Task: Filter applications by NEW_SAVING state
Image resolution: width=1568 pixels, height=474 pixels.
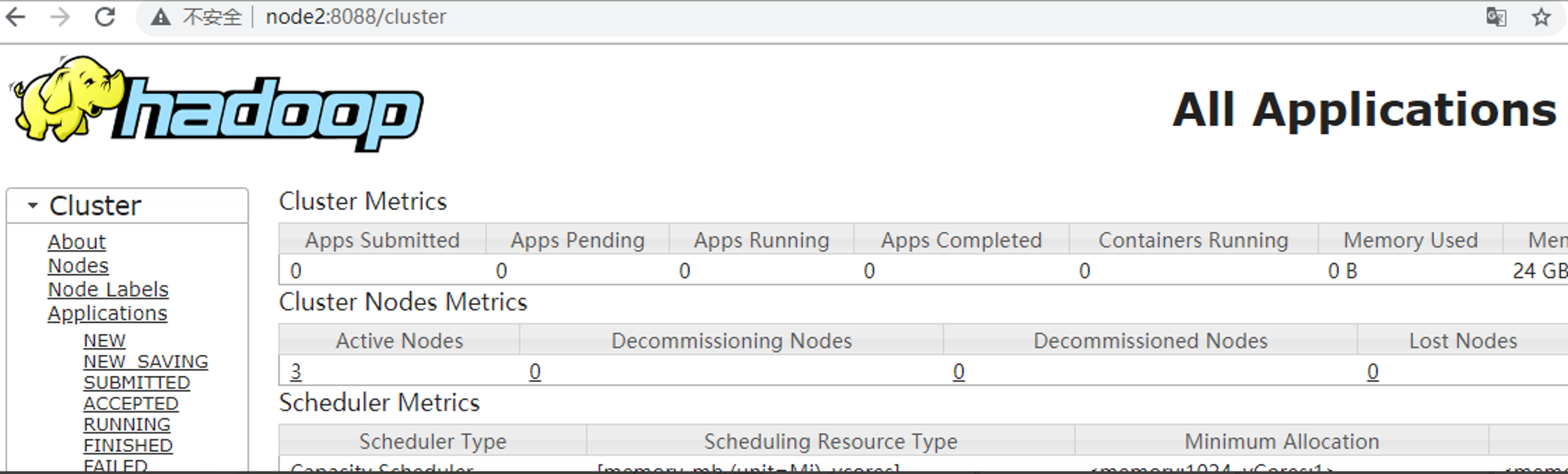Action: (x=146, y=361)
